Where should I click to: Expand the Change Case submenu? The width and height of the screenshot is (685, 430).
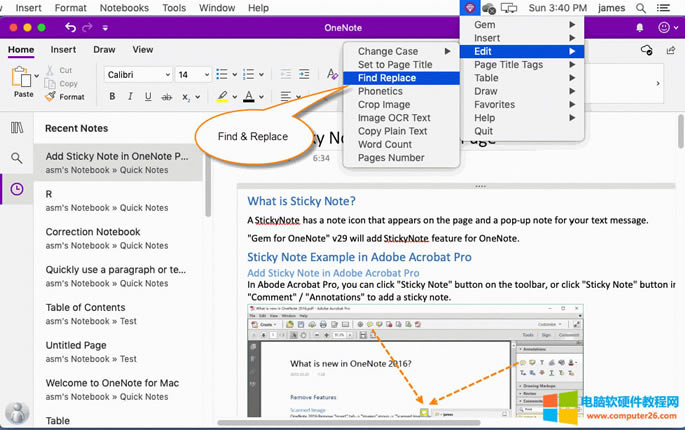[398, 52]
